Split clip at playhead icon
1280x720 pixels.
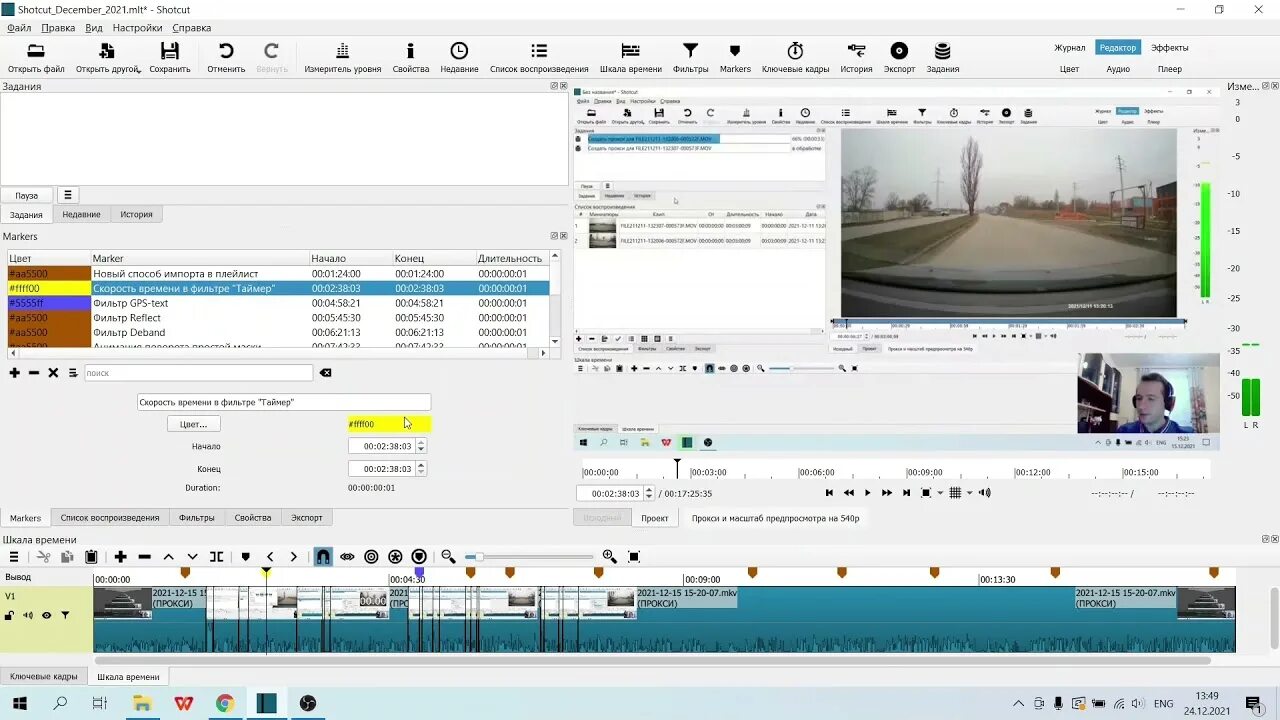[x=216, y=557]
